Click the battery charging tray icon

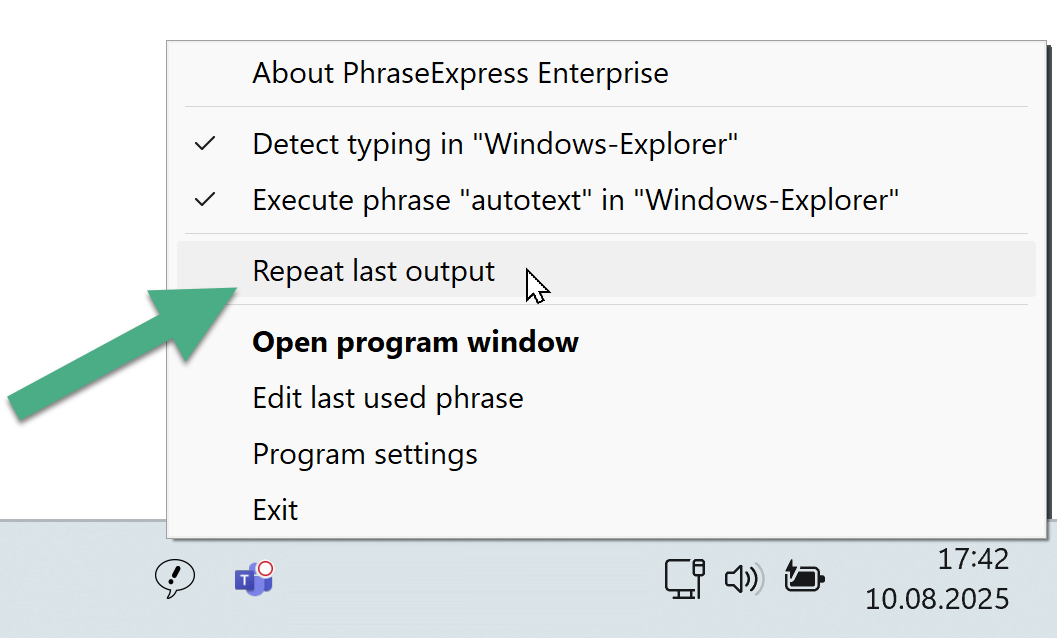804,577
